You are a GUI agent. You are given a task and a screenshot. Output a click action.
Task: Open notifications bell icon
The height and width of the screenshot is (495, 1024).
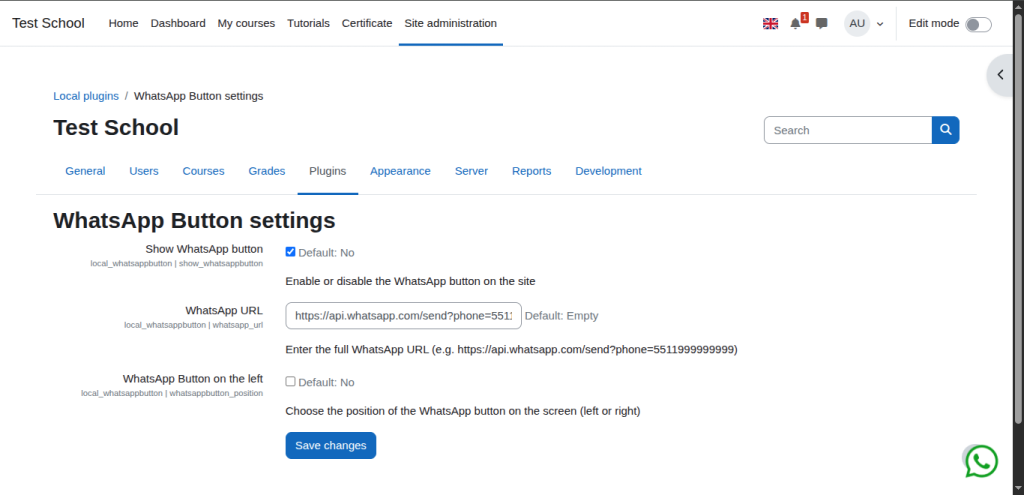(795, 24)
